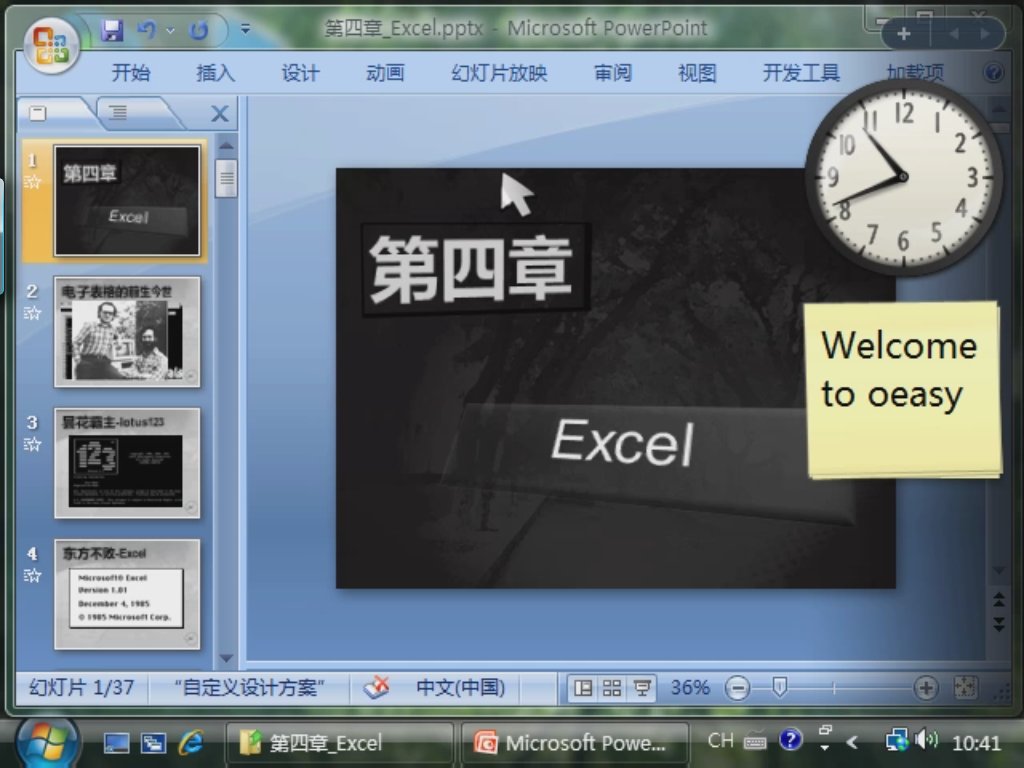Click thumbnail pane scroll down arrow

click(x=226, y=658)
